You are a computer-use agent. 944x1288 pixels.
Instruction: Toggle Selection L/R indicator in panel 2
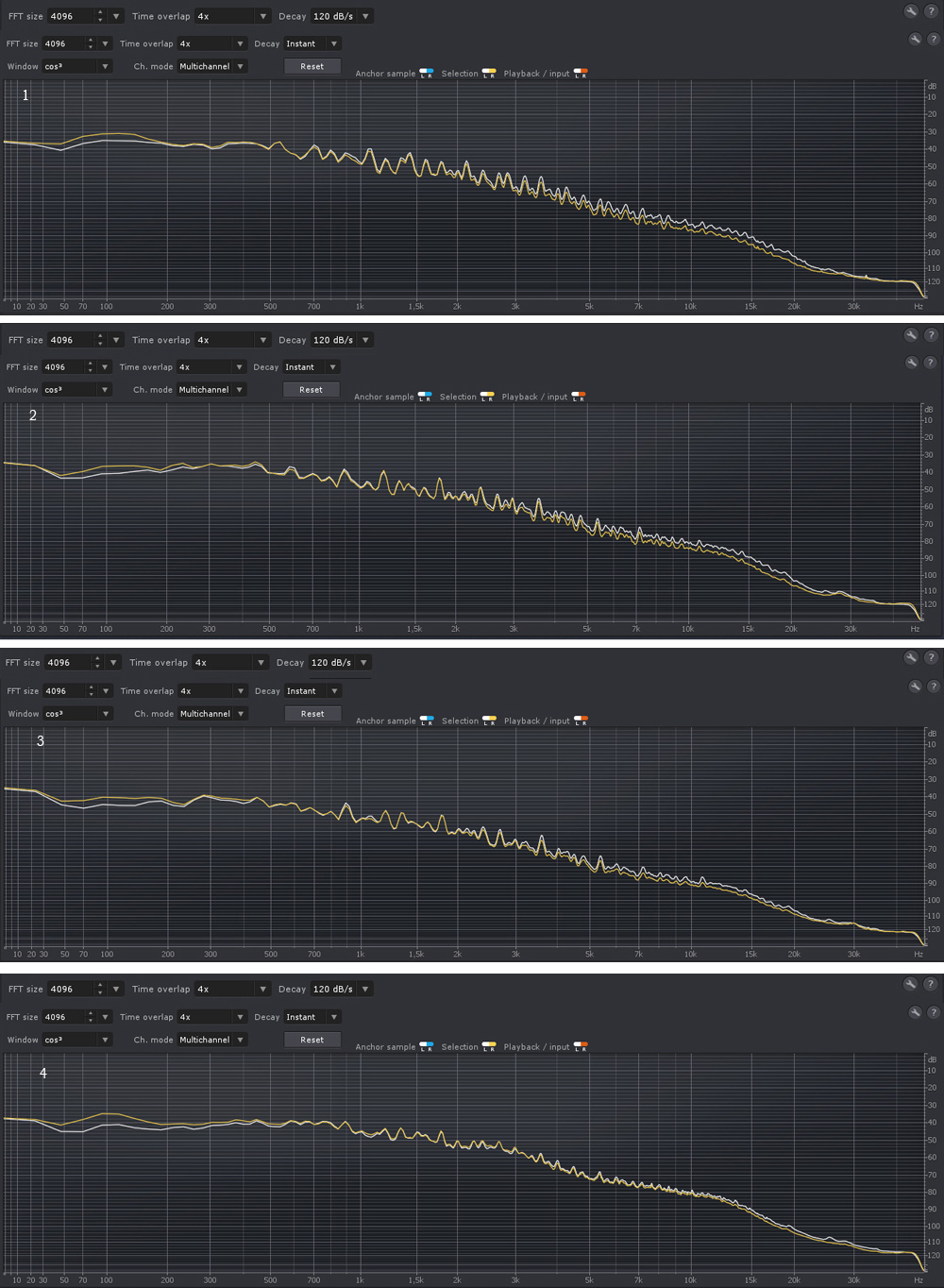click(487, 397)
